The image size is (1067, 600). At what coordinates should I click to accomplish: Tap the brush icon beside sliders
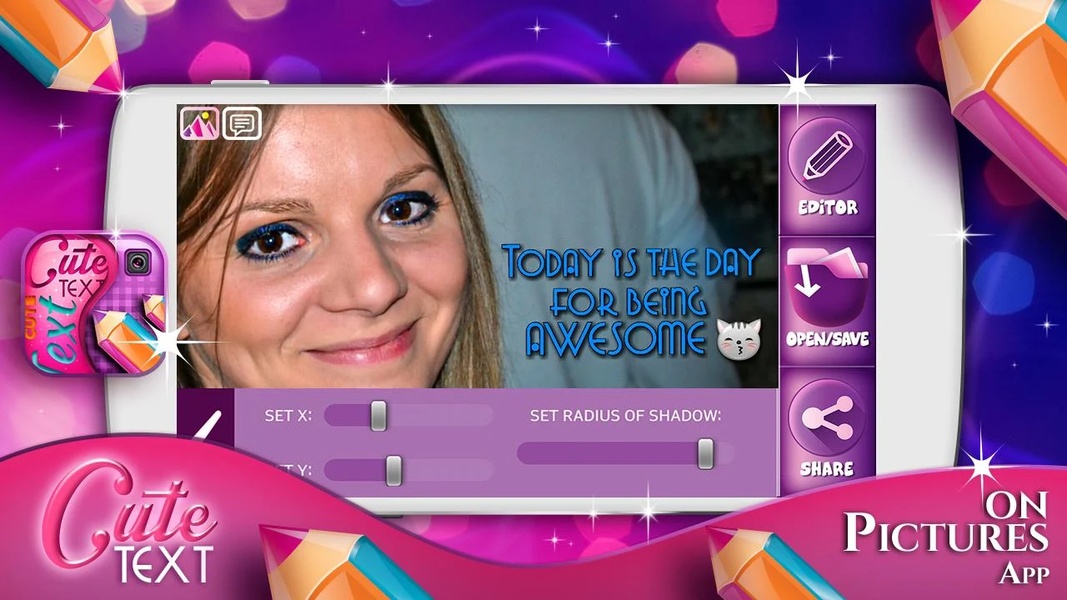pos(206,427)
